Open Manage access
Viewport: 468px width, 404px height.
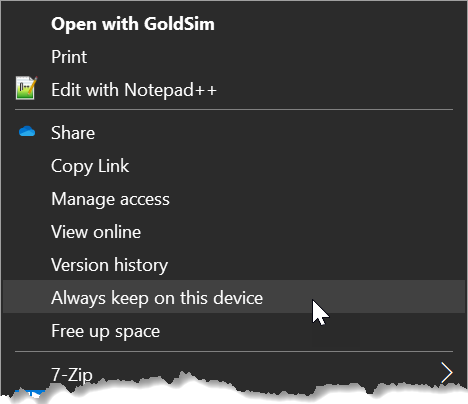point(233,199)
